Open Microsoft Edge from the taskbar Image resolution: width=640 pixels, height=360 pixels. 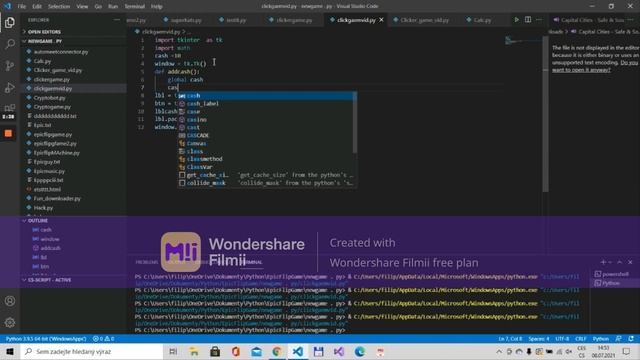360,351
